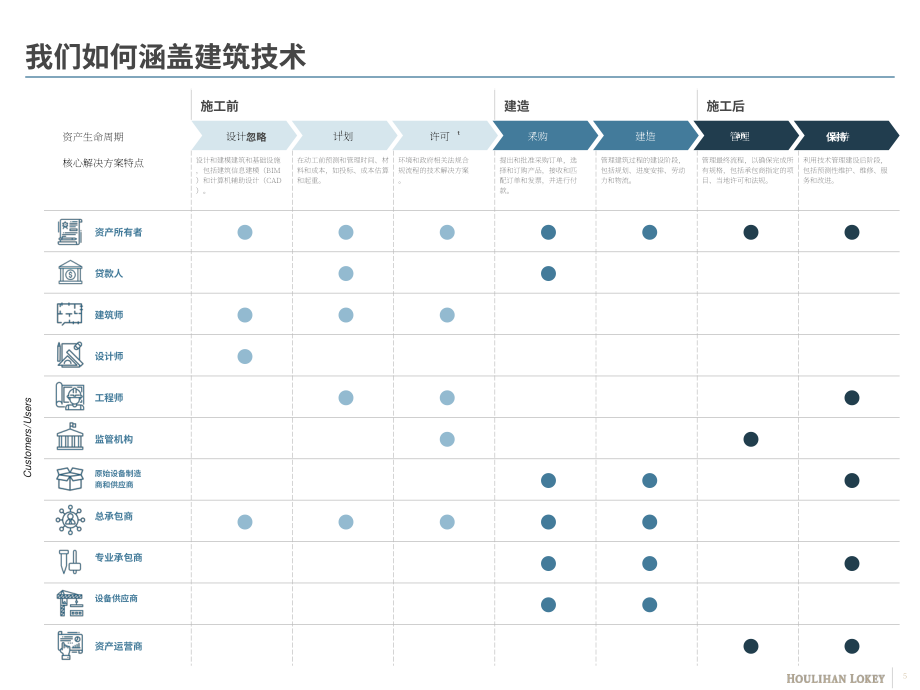Click the vertical Customers/Users label
The width and height of the screenshot is (920, 690).
point(28,437)
